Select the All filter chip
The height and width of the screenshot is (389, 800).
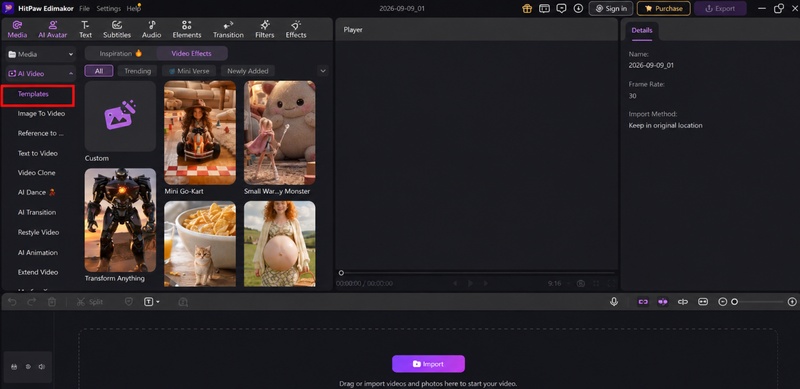[x=98, y=71]
